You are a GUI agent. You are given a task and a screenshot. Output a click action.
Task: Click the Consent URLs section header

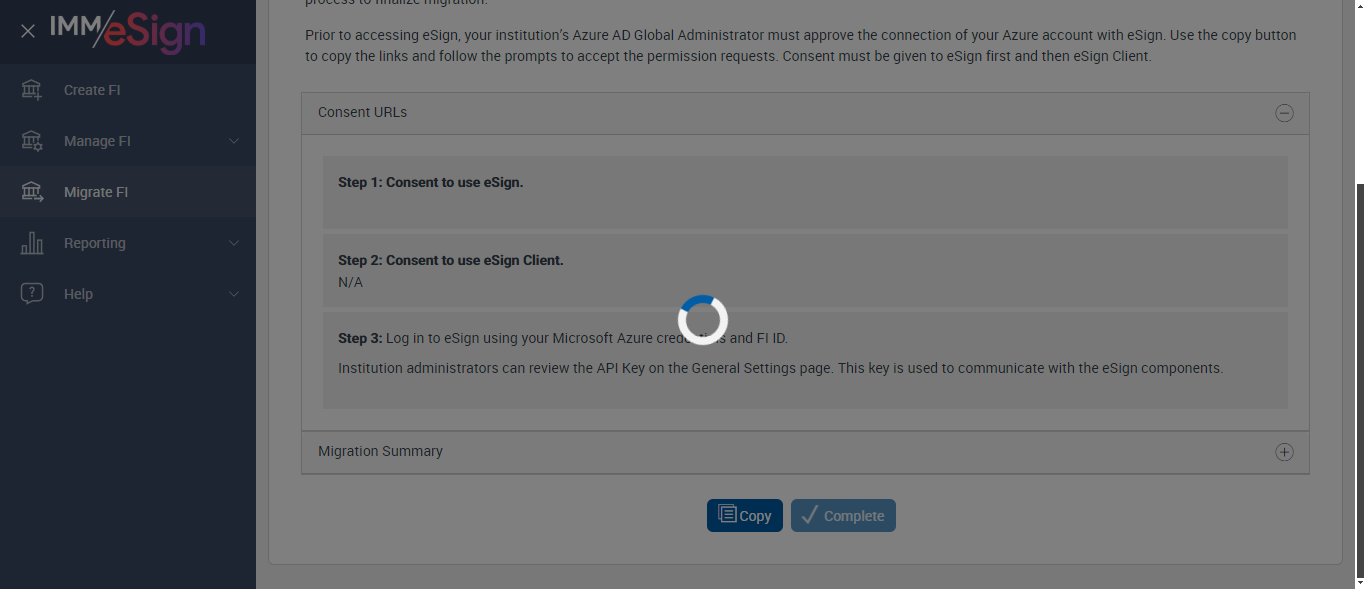click(x=805, y=113)
